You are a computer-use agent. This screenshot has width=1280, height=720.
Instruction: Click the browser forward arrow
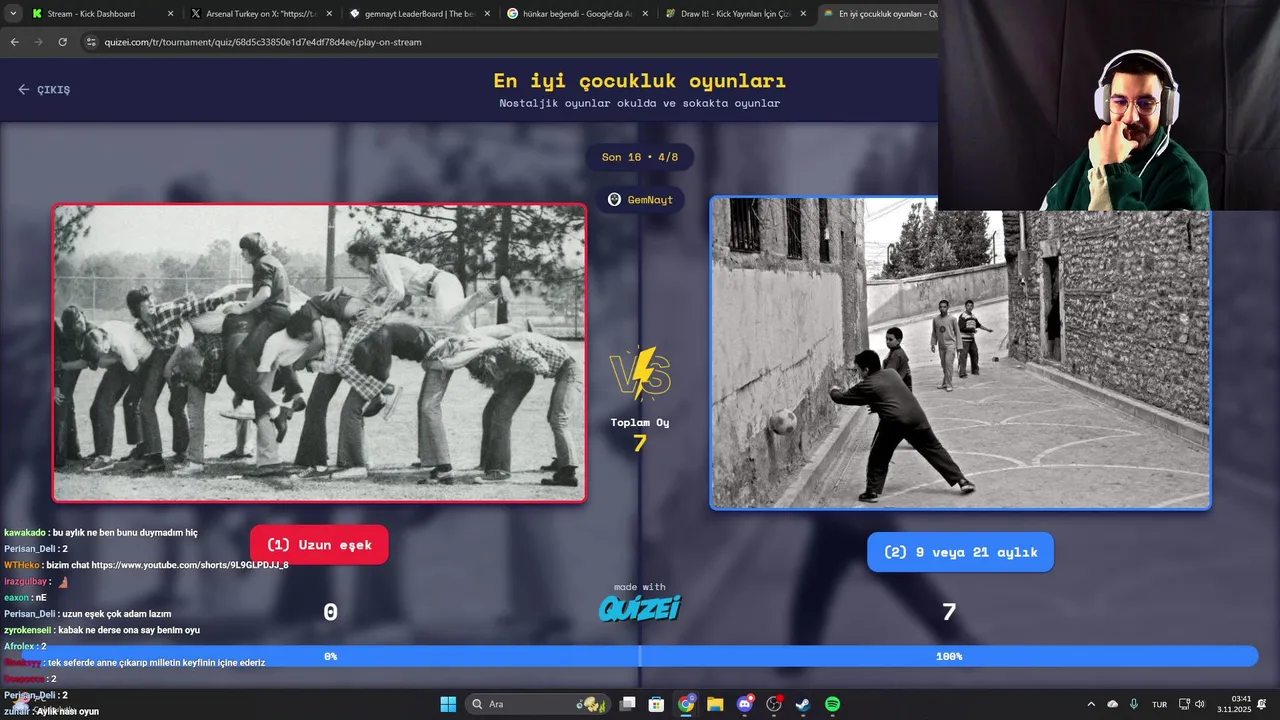tap(39, 42)
